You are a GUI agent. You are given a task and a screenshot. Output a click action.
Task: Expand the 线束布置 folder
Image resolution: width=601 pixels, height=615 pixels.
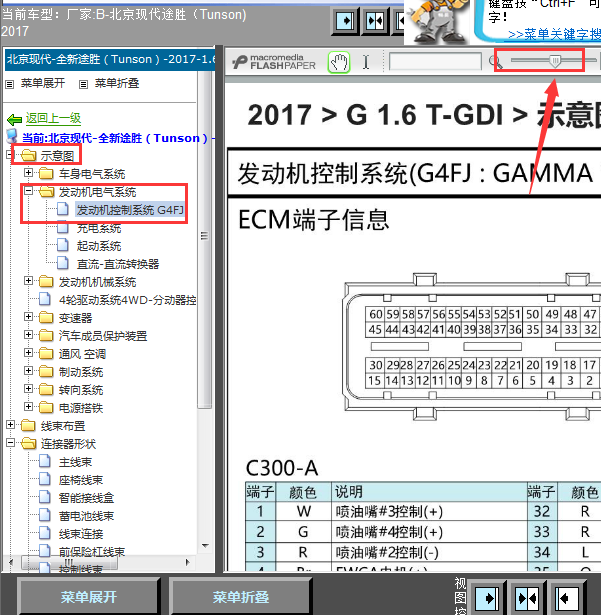click(11, 425)
